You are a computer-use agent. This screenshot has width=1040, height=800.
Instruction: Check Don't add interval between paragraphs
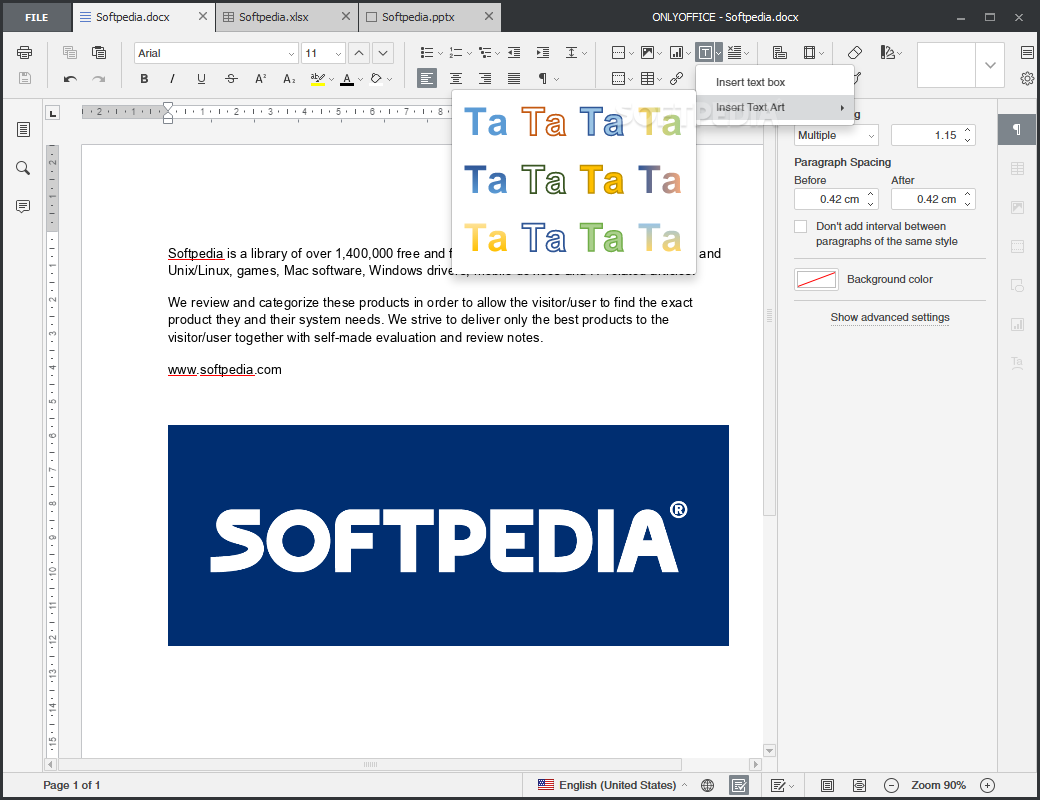(801, 226)
